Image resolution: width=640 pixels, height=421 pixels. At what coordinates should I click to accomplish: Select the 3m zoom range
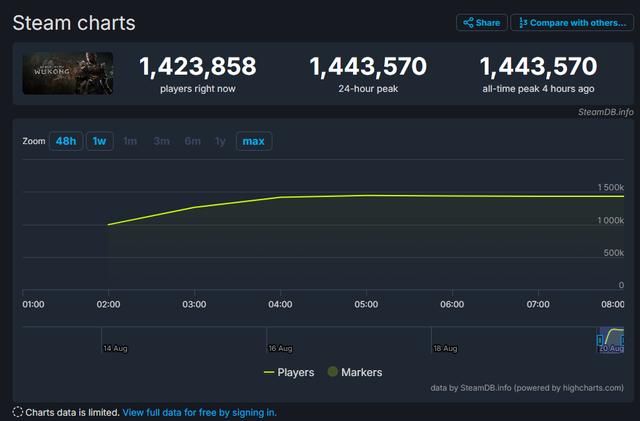point(162,141)
